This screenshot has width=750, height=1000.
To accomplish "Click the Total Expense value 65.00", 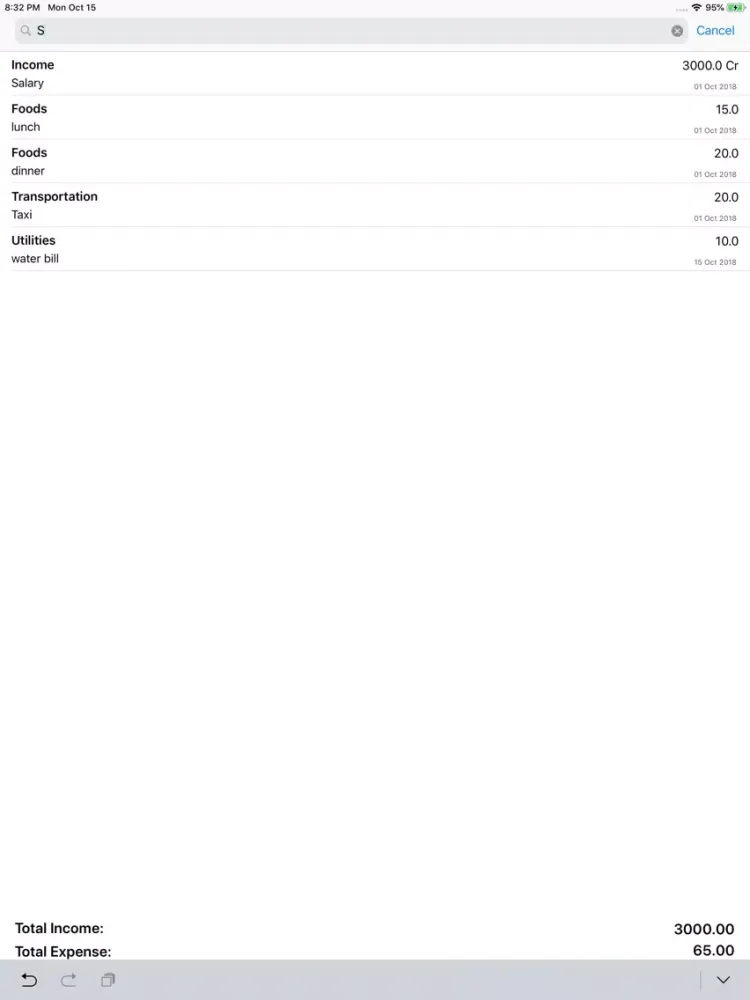I will (713, 951).
